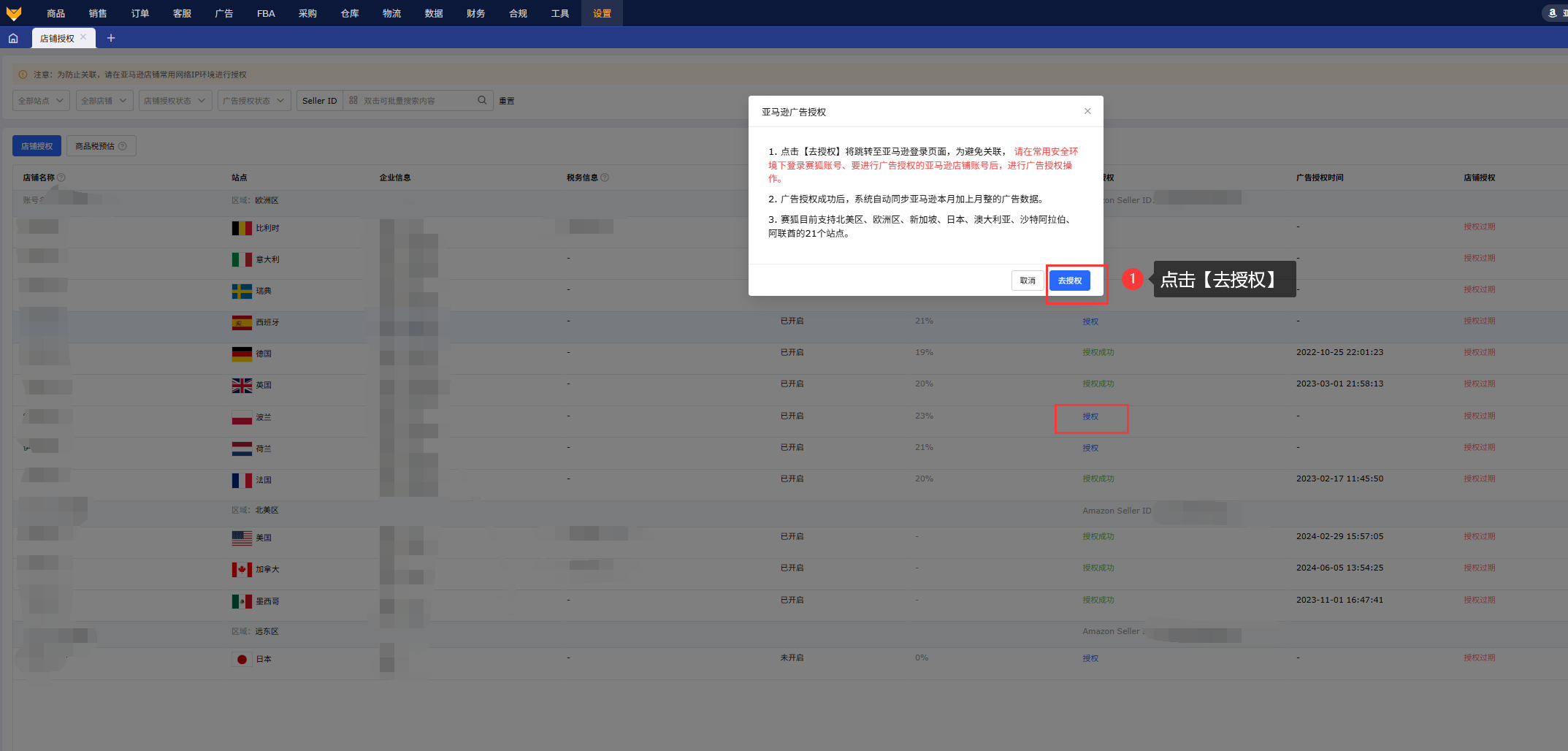The height and width of the screenshot is (751, 1568).
Task: Click the warning icon in the notice banner
Action: click(23, 75)
